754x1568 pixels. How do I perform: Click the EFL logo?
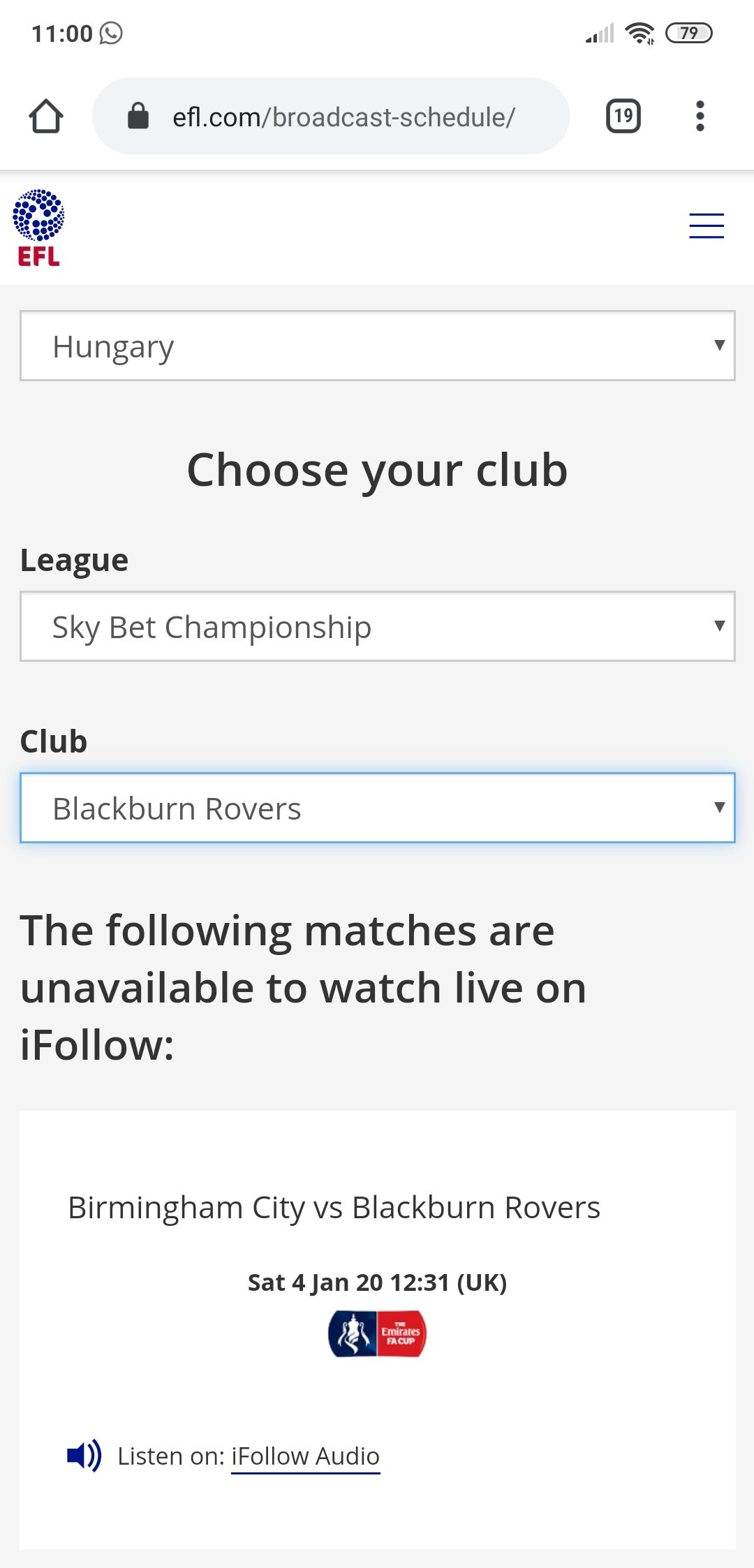(x=38, y=228)
